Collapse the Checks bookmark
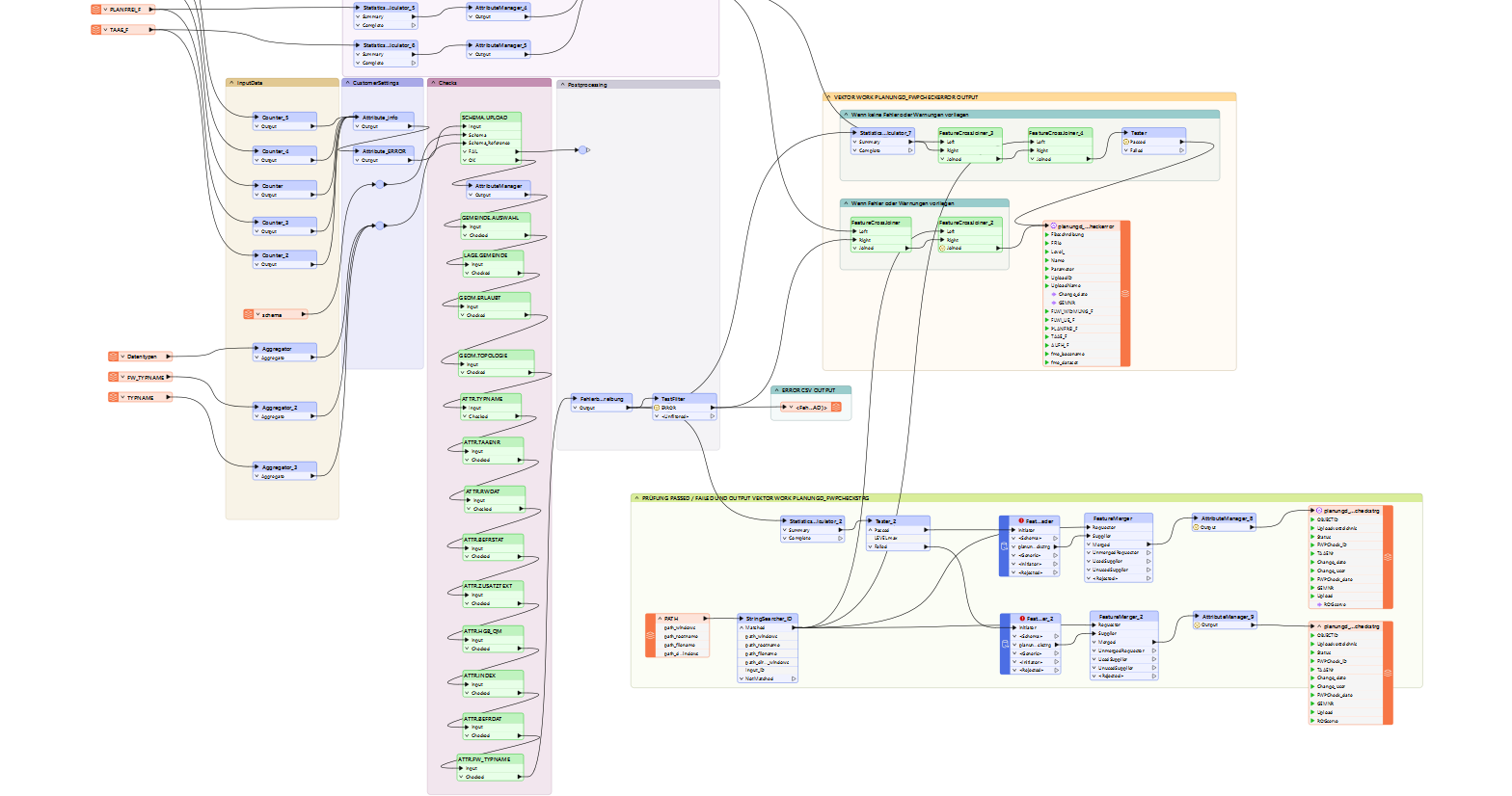The image size is (1512, 796). pos(433,83)
